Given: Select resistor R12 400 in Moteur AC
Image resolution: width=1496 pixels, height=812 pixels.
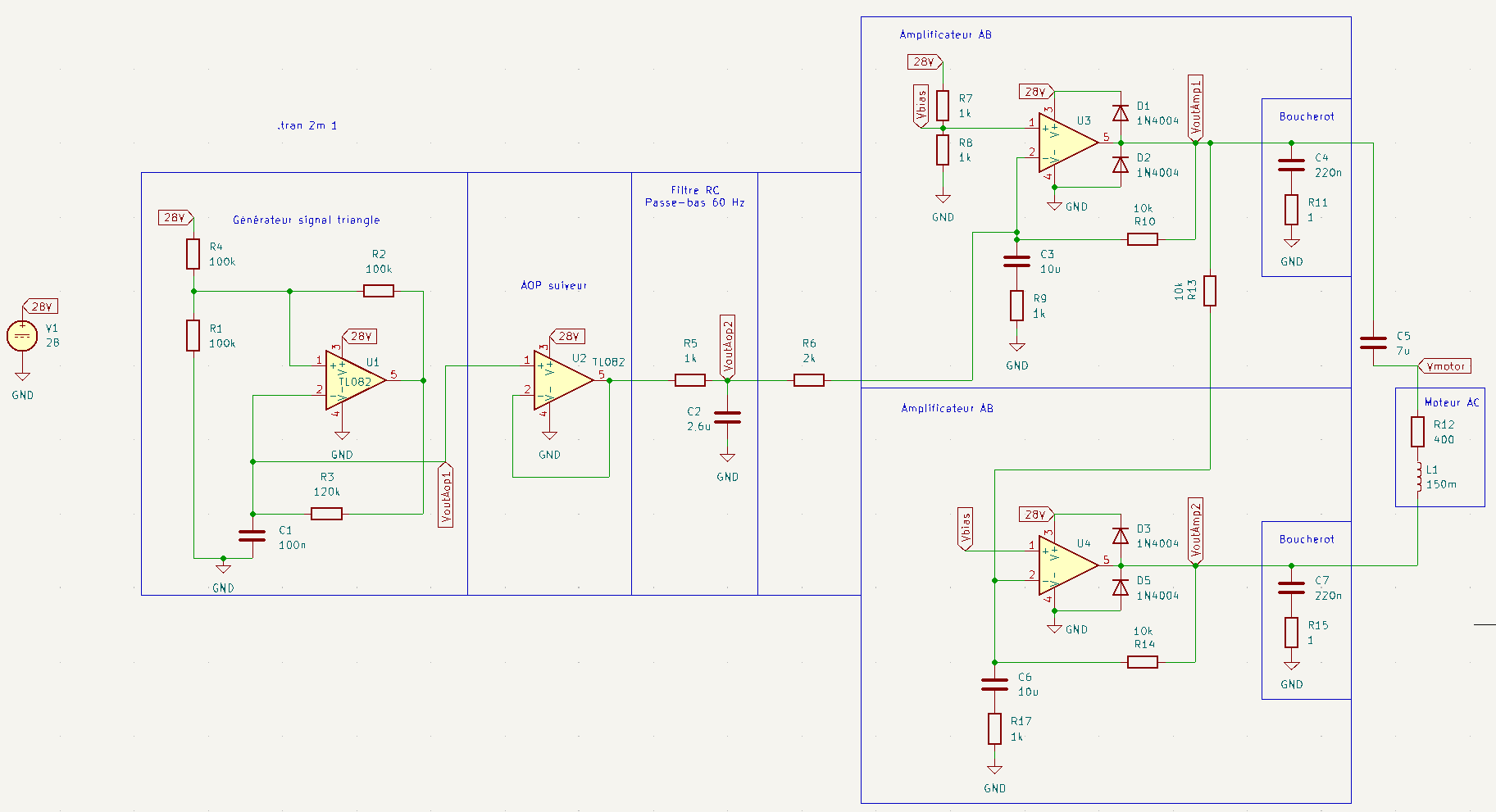Looking at the screenshot, I should [1417, 432].
